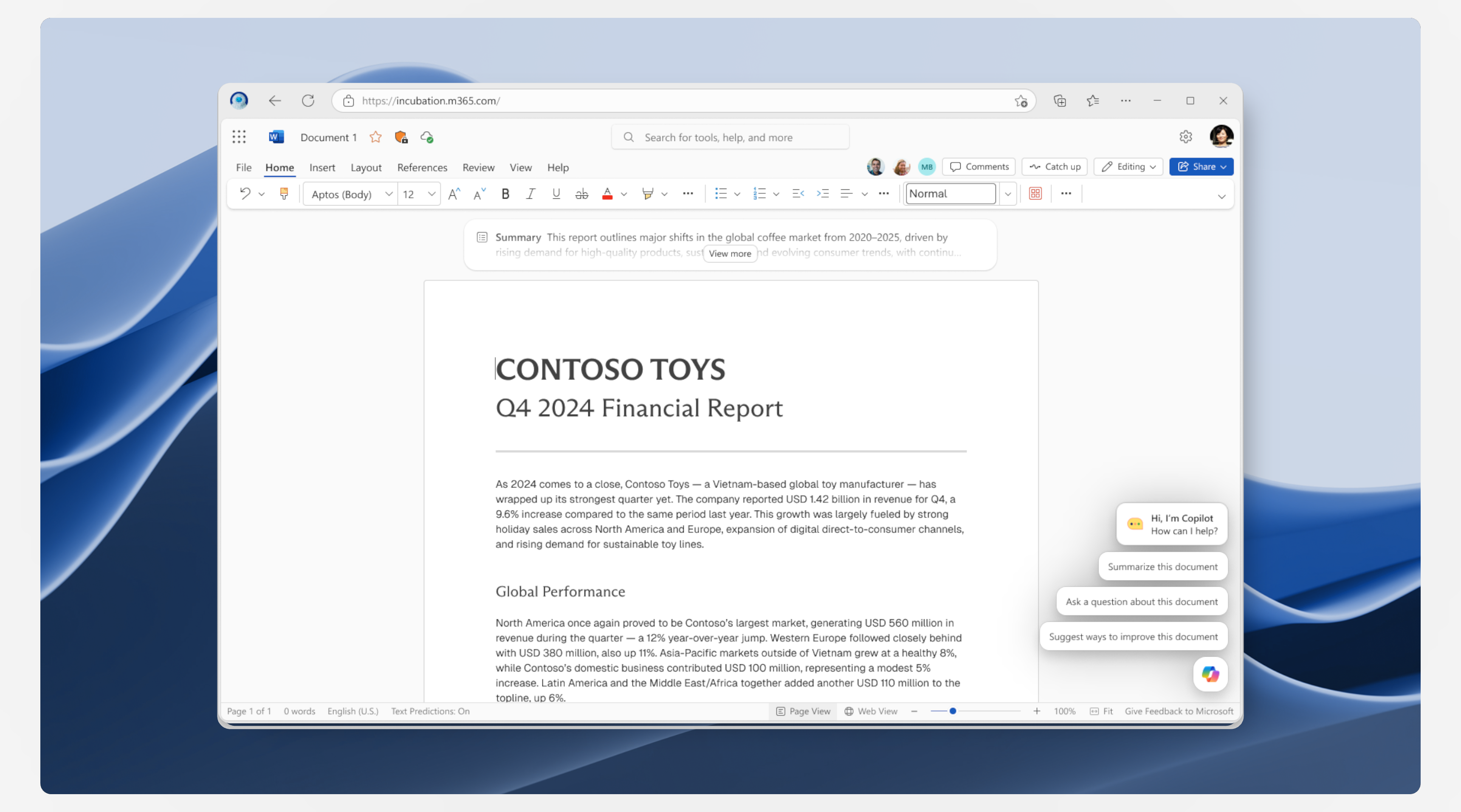1461x812 pixels.
Task: Open more paragraph options ellipsis
Action: (x=884, y=194)
